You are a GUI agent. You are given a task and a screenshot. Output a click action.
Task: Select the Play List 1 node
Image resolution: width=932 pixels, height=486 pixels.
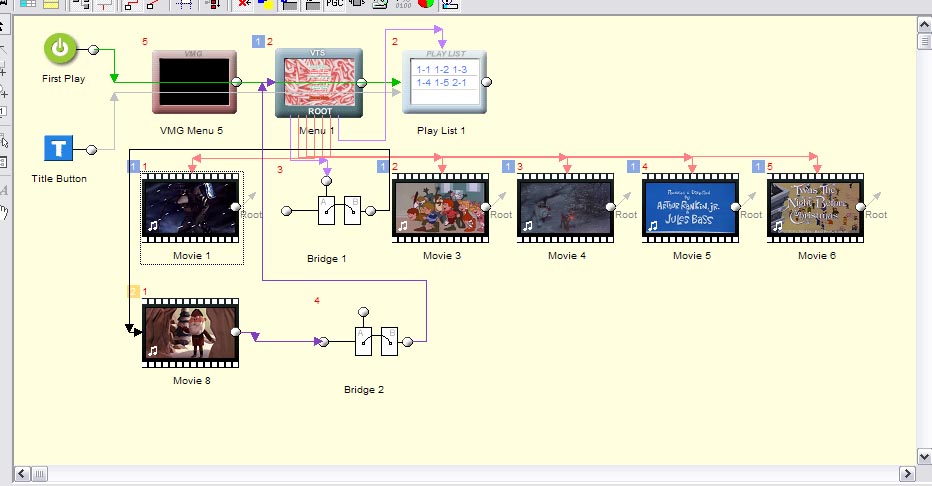pyautogui.click(x=445, y=82)
